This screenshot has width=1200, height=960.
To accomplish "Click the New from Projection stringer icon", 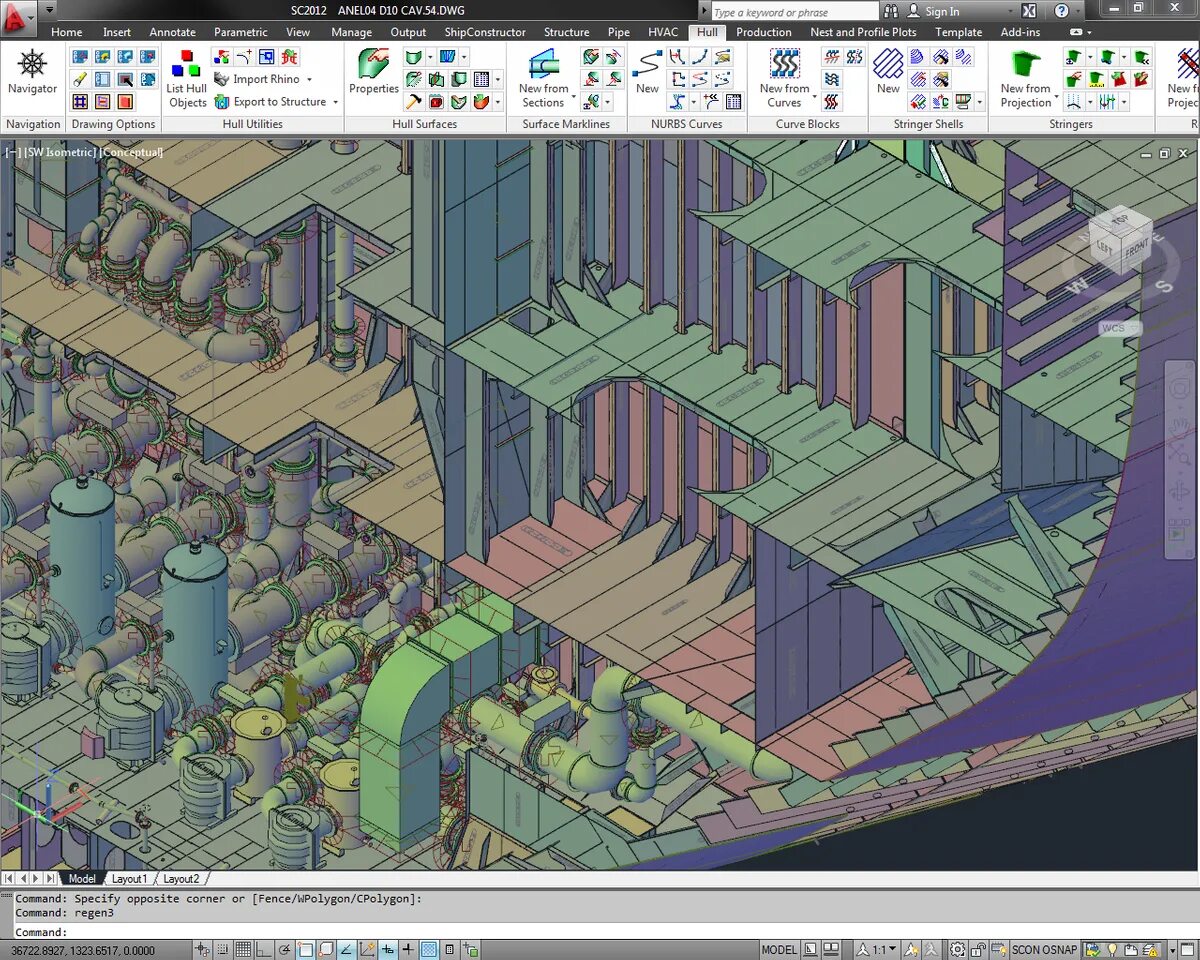I will (x=1026, y=78).
